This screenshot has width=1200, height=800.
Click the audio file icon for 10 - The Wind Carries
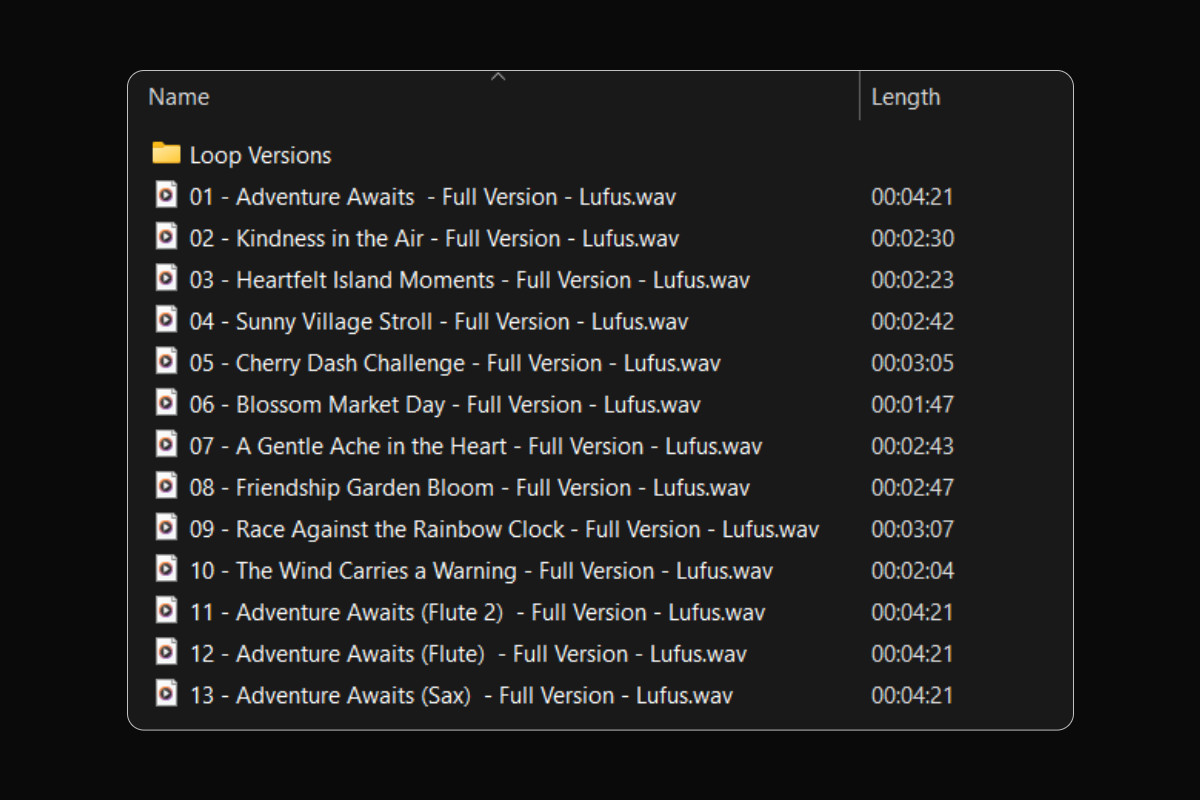click(167, 568)
